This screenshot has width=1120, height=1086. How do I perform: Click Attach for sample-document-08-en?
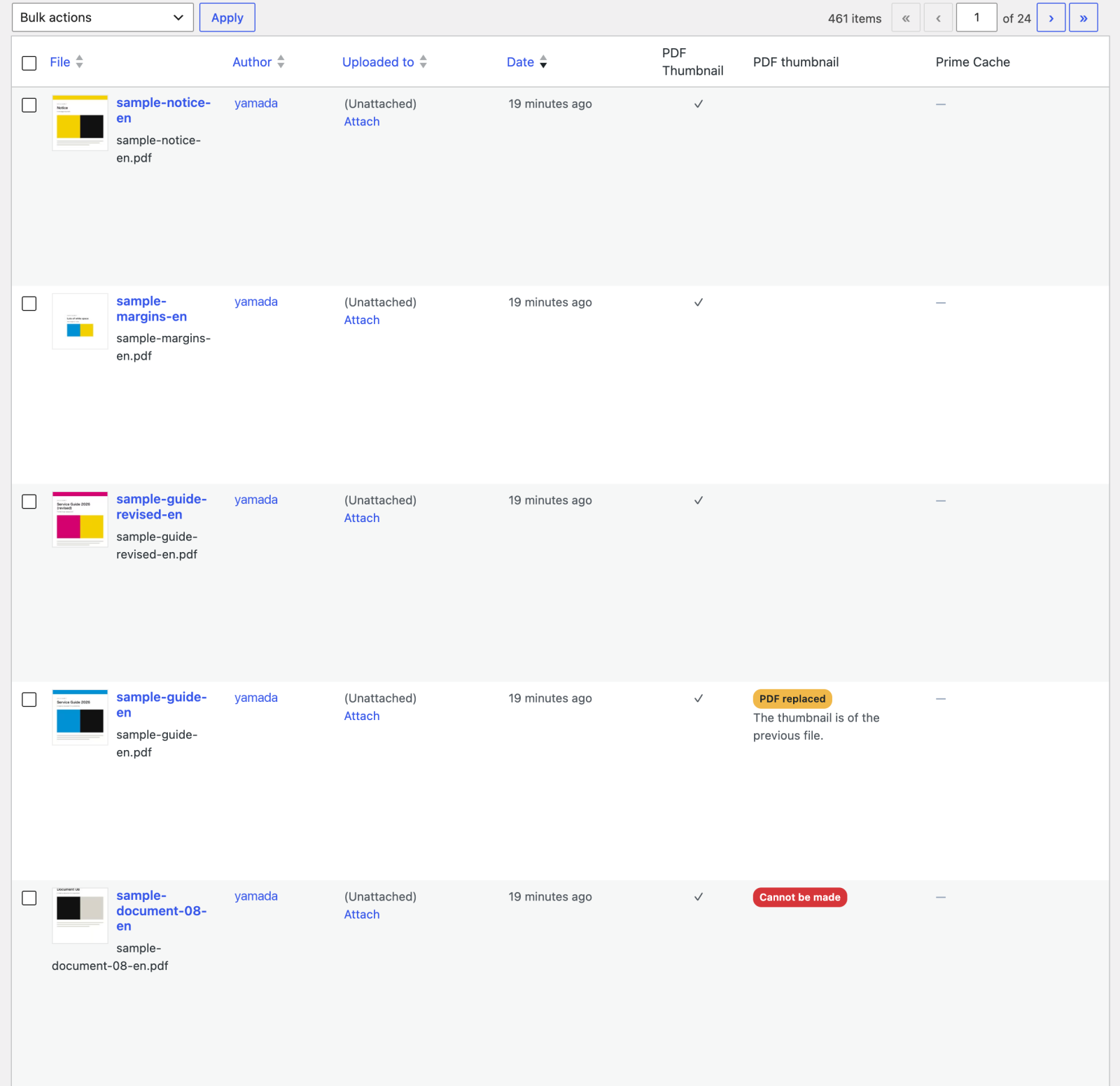362,914
